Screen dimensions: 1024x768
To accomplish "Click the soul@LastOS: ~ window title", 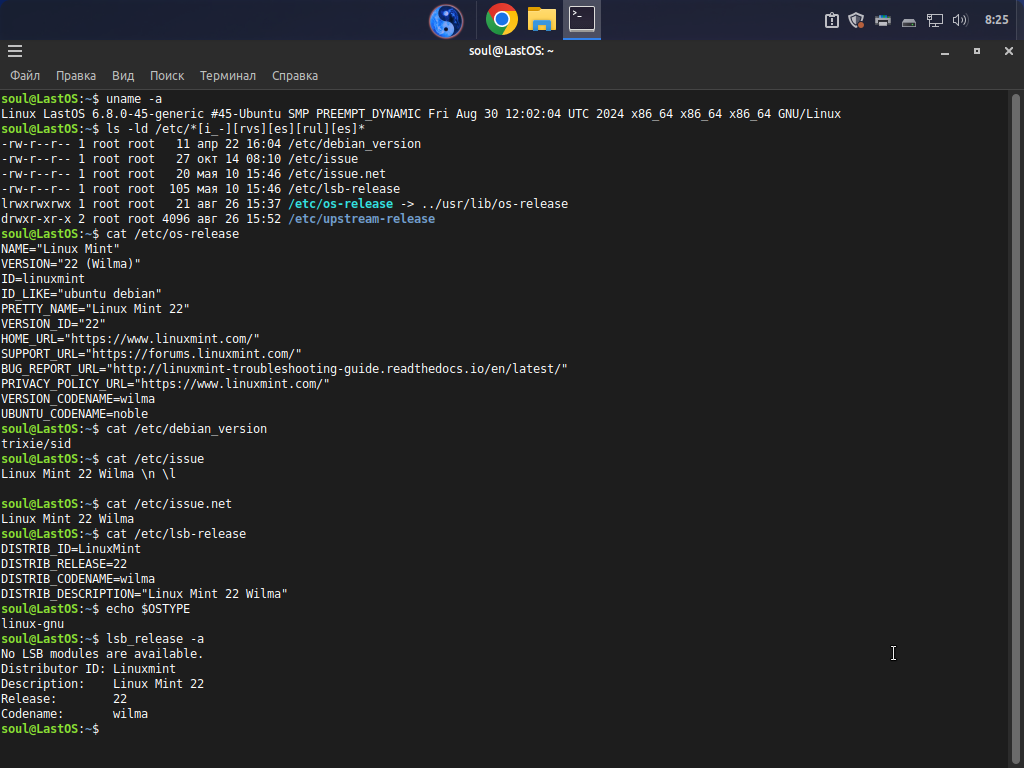I will pos(511,51).
